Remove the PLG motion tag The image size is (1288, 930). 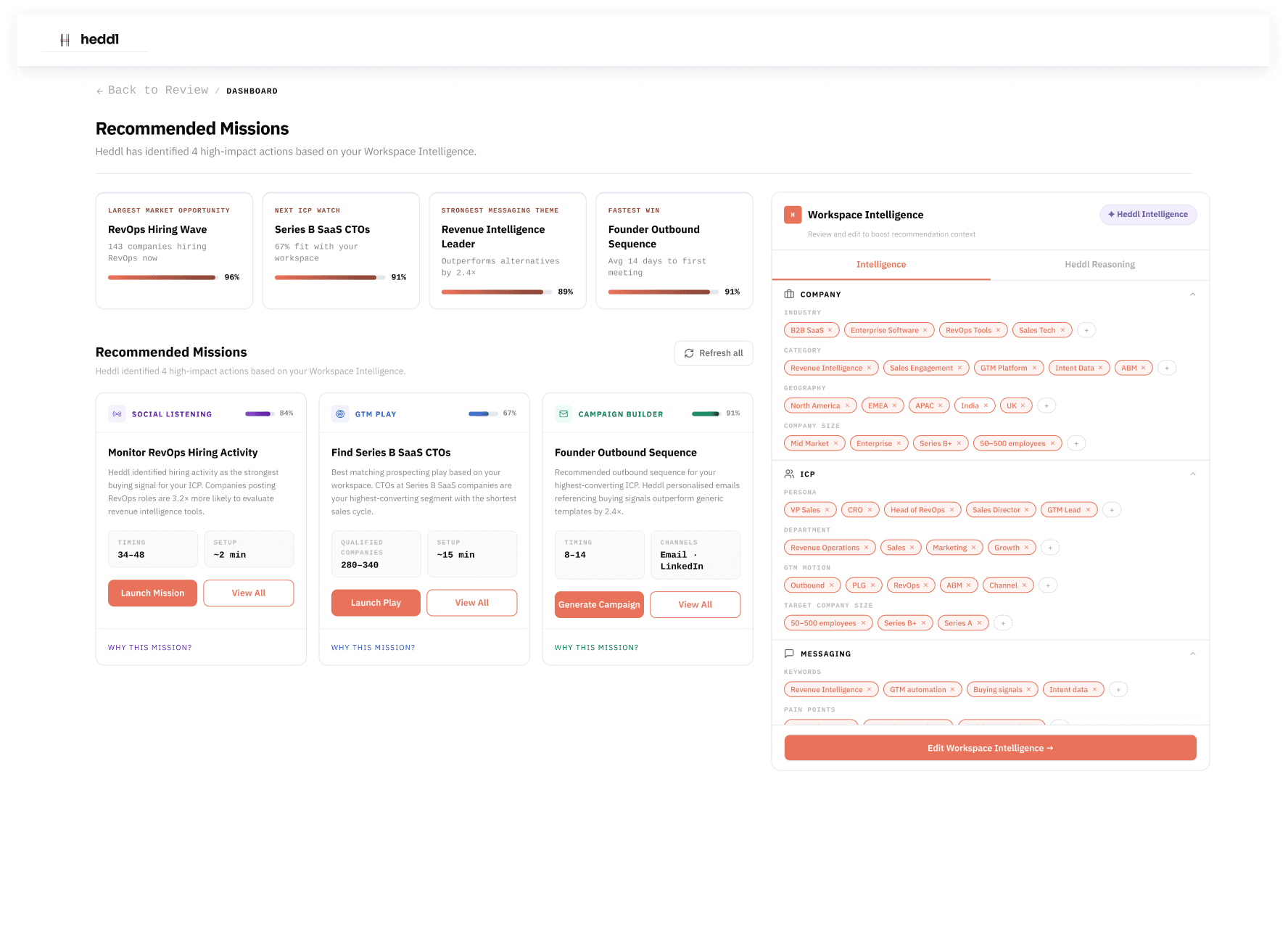[x=873, y=585]
